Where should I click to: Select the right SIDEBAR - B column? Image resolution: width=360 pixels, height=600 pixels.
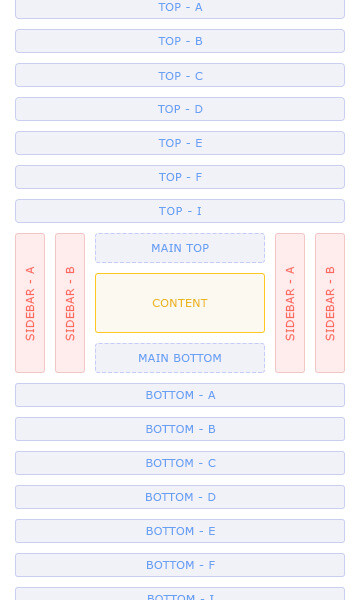point(330,303)
